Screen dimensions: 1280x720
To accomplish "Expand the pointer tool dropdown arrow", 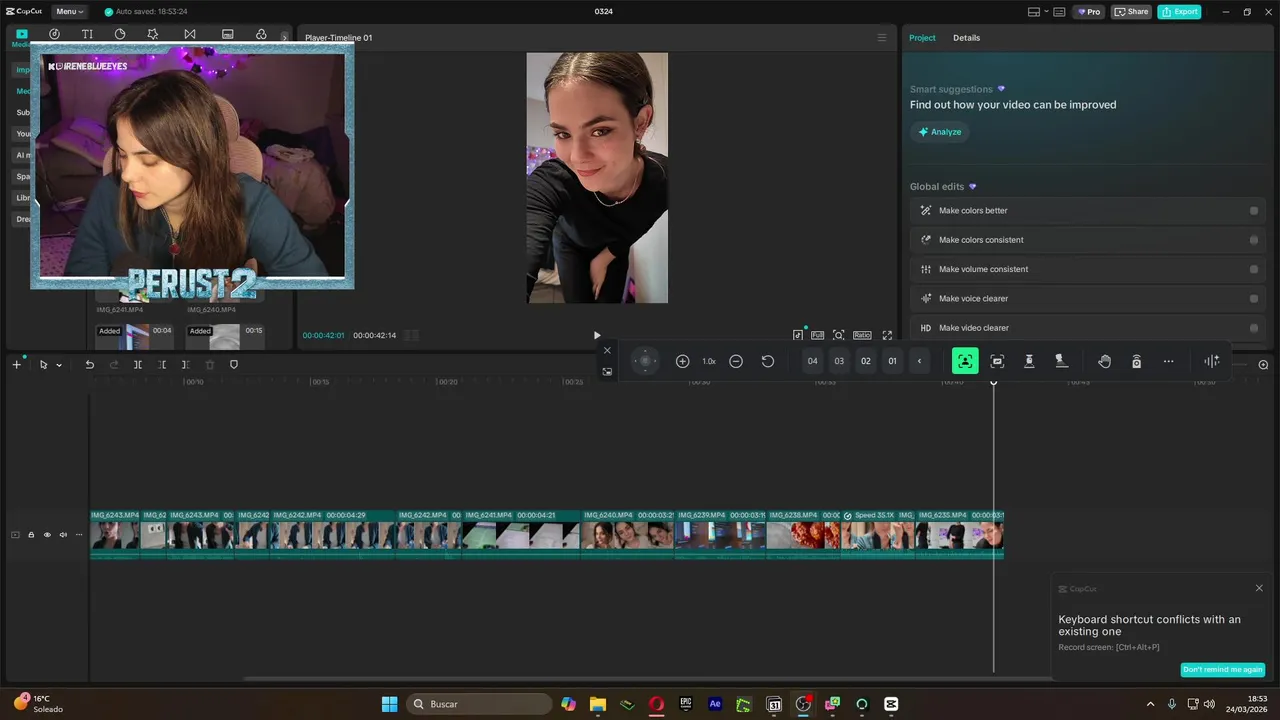I will (x=59, y=365).
